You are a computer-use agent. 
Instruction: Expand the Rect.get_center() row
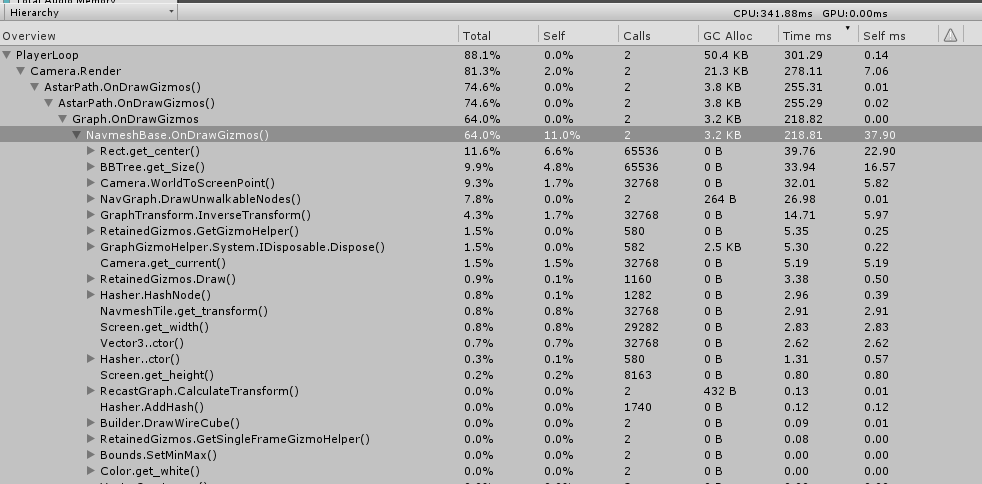[x=91, y=151]
